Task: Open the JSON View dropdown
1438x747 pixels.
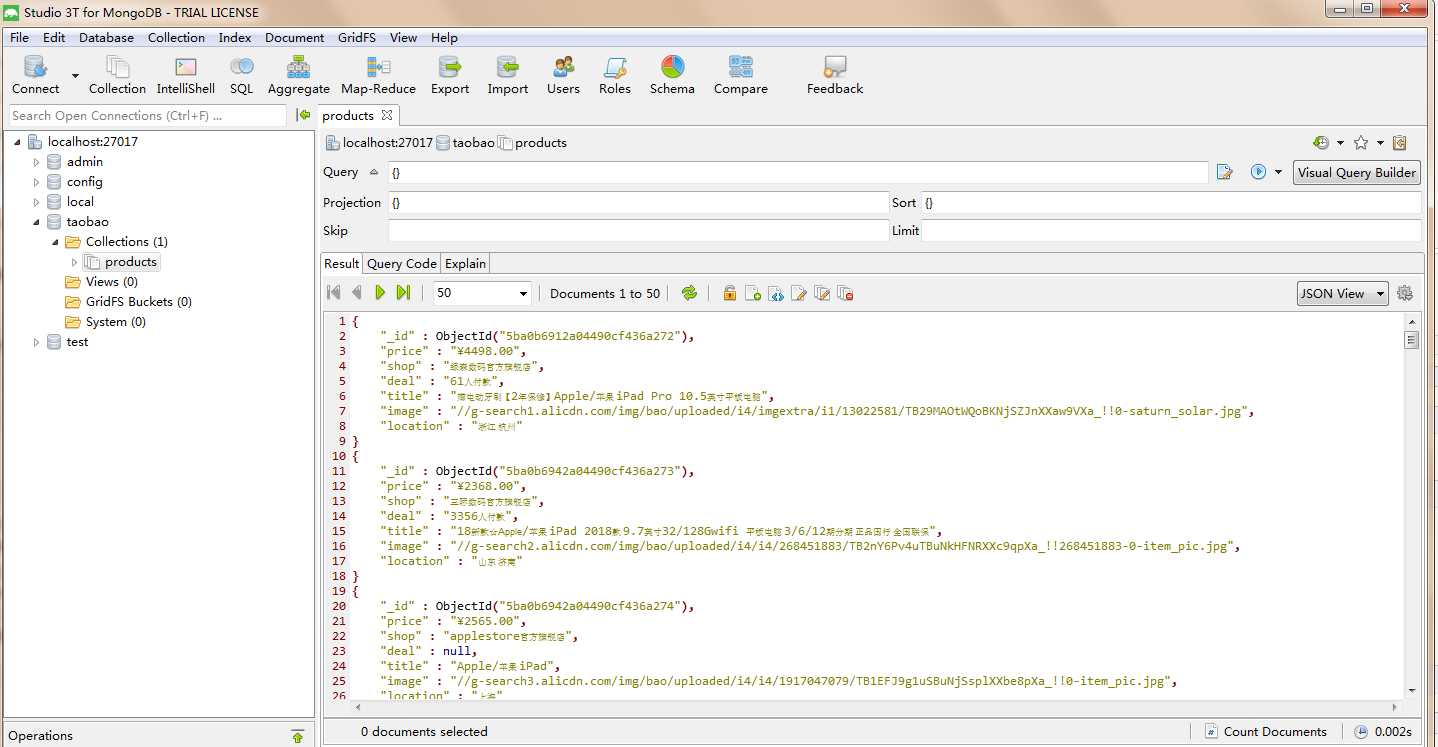Action: click(x=1342, y=293)
